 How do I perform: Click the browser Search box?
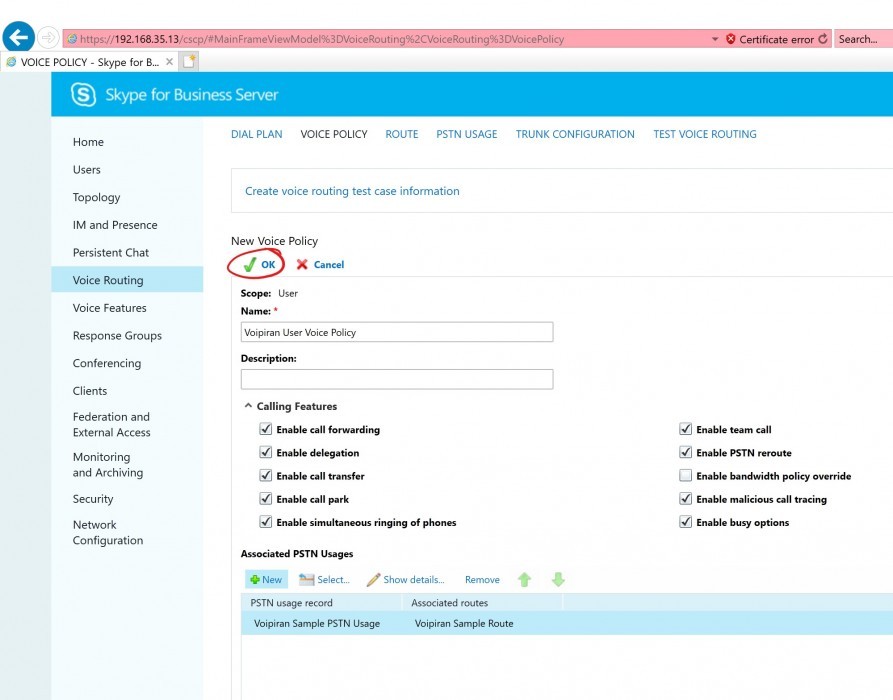[x=863, y=39]
